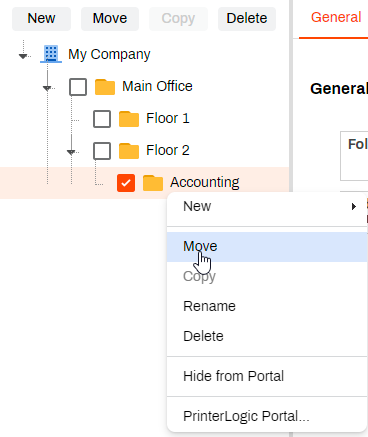Image resolution: width=368 pixels, height=437 pixels.
Task: Click the Accounting folder icon
Action: [153, 183]
